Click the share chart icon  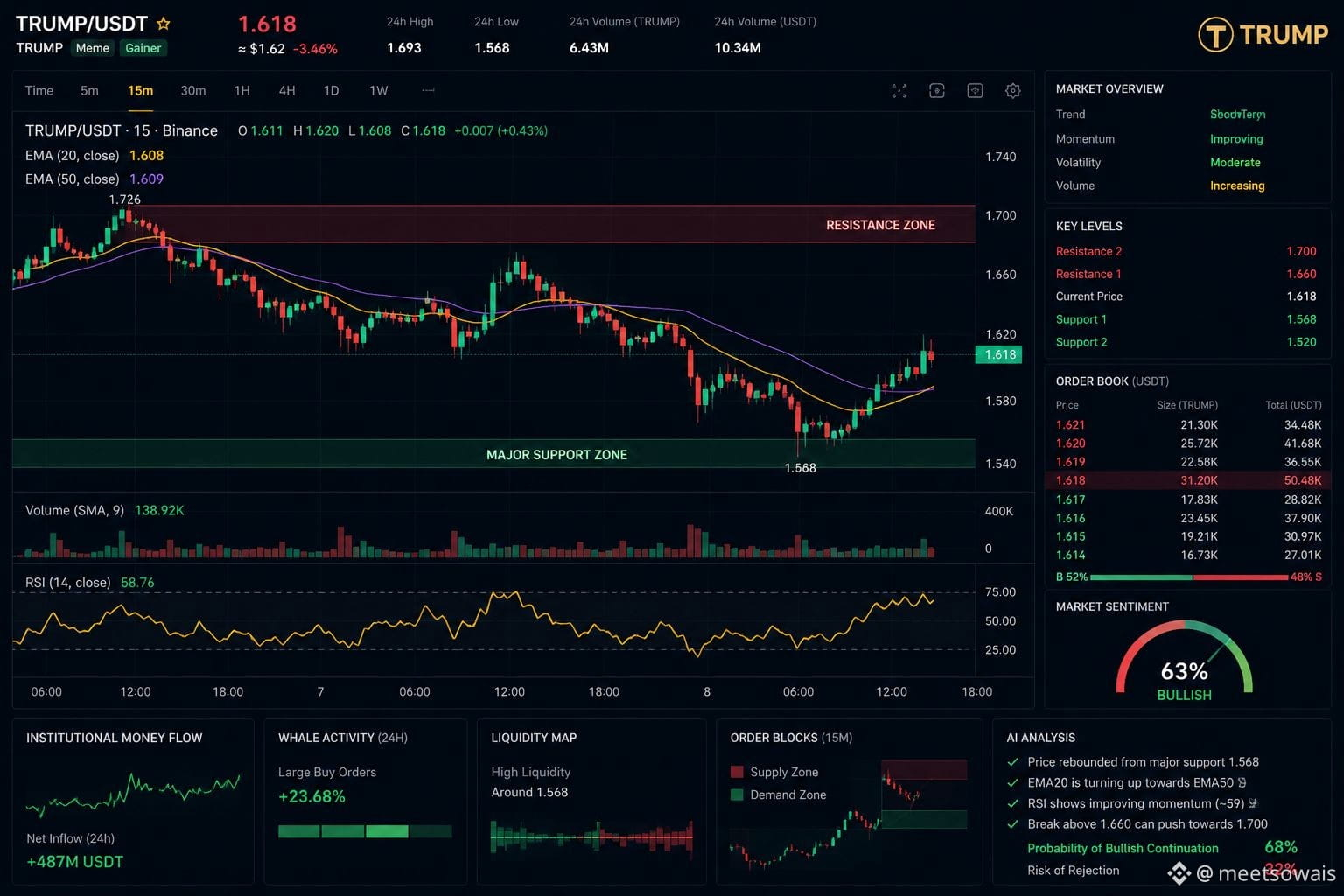point(975,91)
